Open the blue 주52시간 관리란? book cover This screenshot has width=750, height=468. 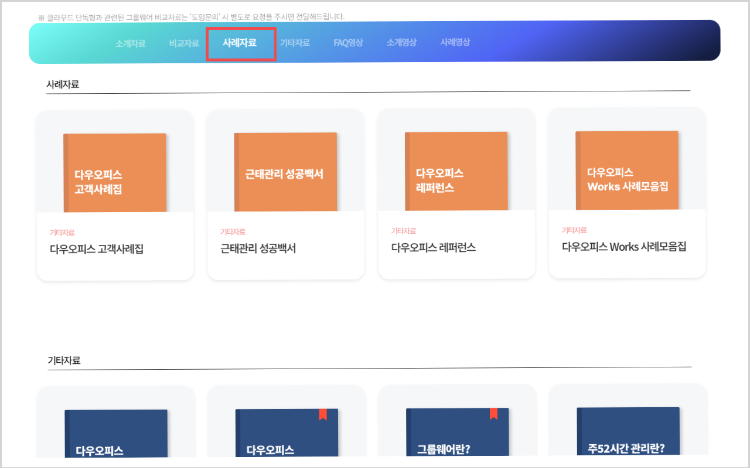pyautogui.click(x=628, y=432)
